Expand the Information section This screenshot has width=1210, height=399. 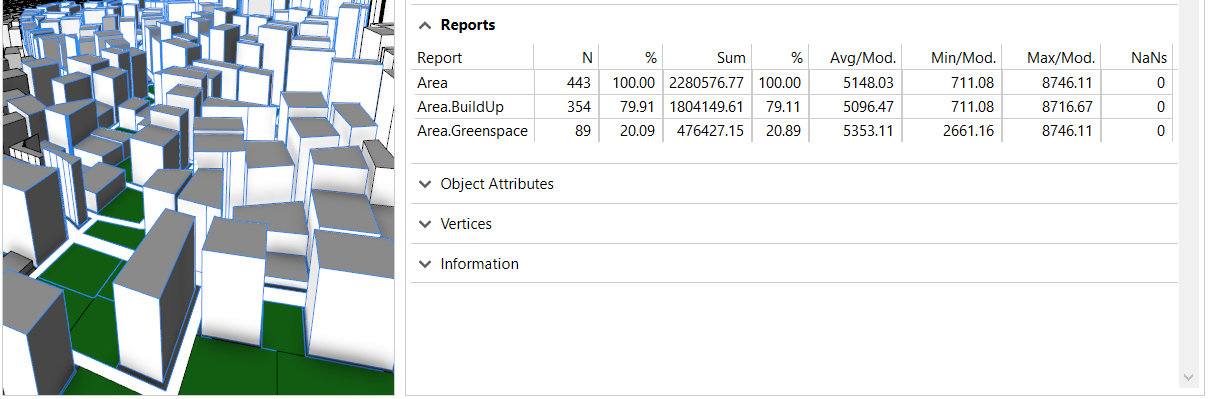point(425,264)
